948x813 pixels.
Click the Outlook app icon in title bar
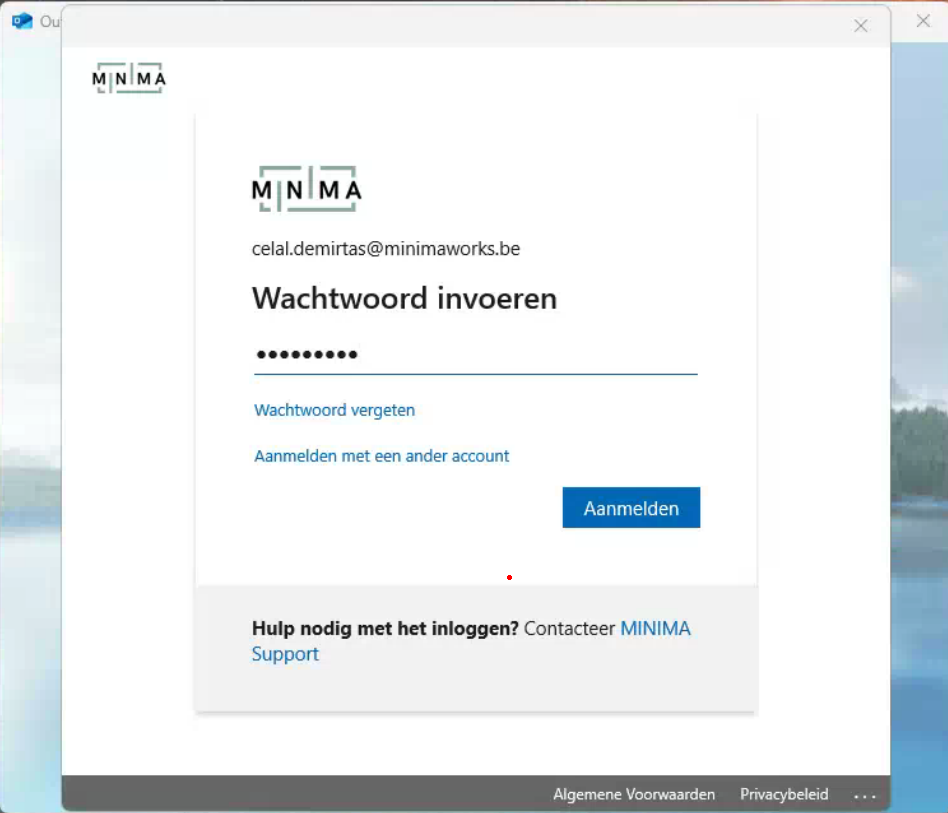click(x=22, y=21)
